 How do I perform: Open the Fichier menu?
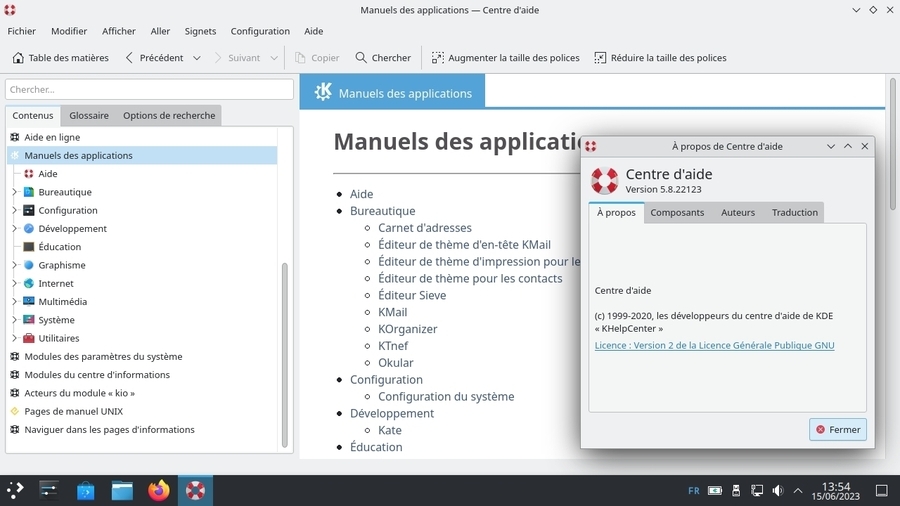point(21,31)
